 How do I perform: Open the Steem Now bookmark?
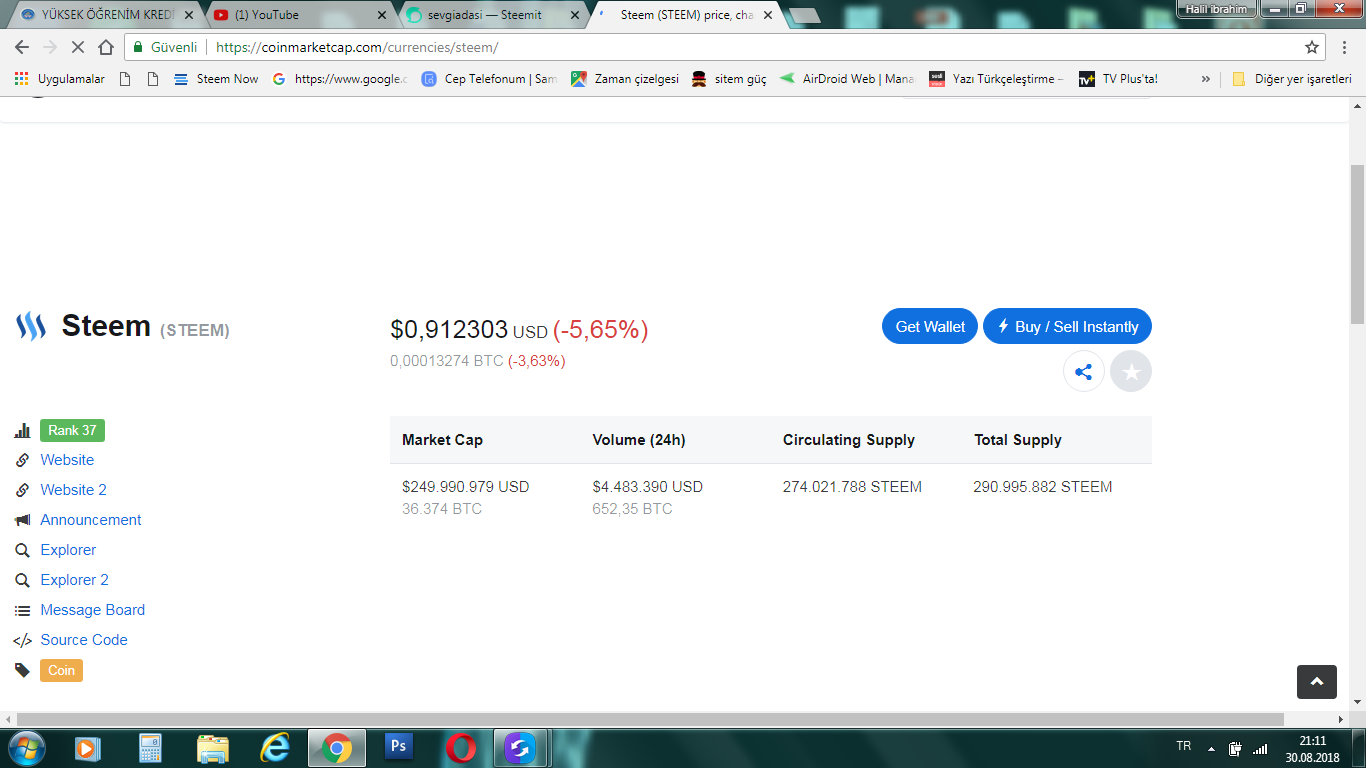(x=216, y=79)
